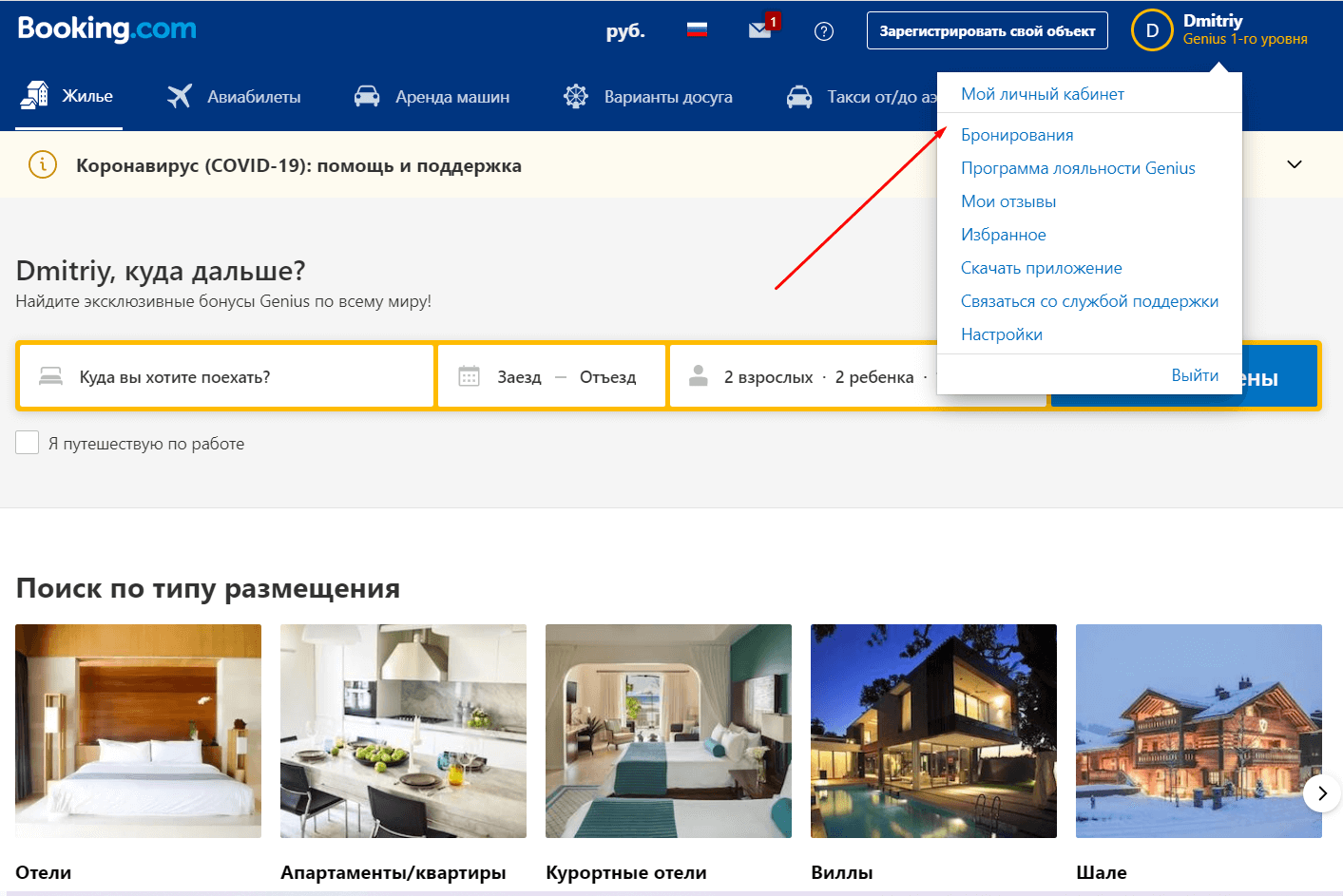1343x896 pixels.
Task: Expand the COVID-19 banner chevron
Action: (x=1294, y=164)
